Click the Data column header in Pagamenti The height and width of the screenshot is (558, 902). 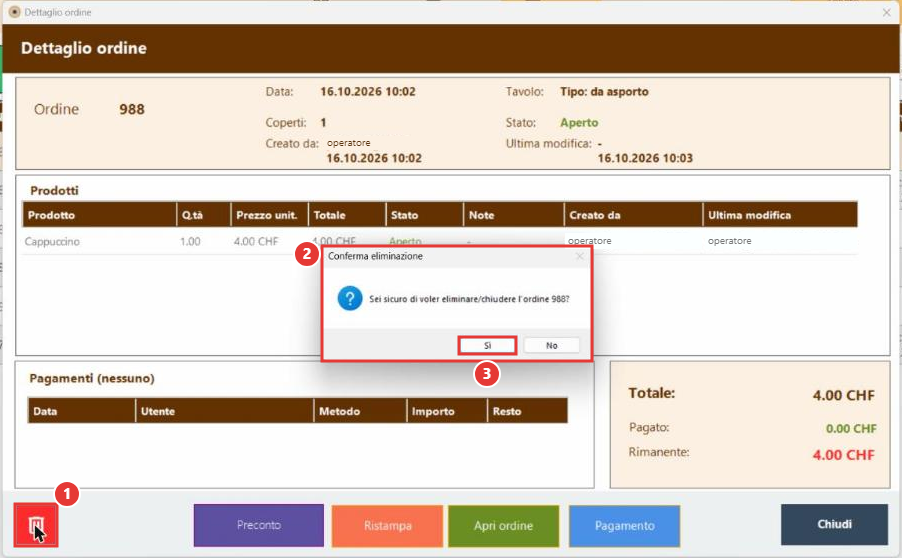tap(81, 411)
